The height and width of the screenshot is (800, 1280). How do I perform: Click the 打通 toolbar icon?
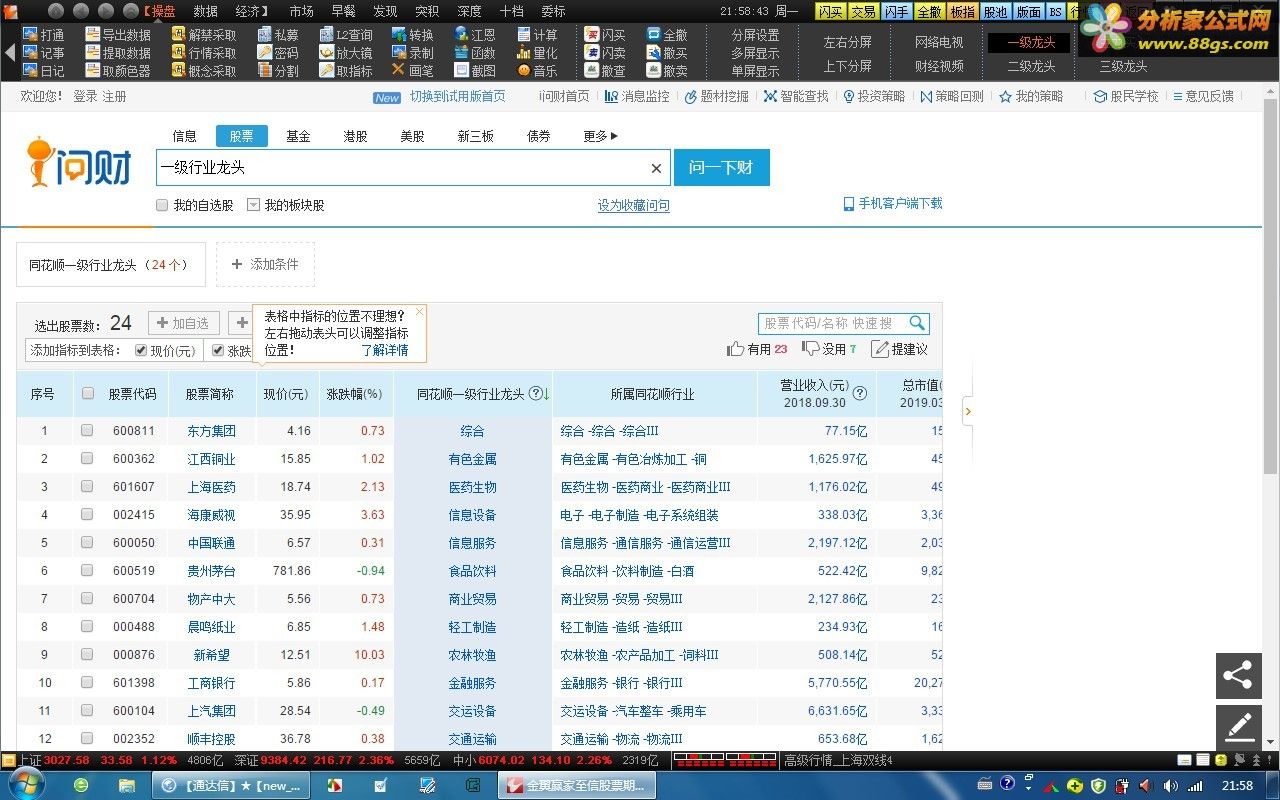pyautogui.click(x=30, y=35)
